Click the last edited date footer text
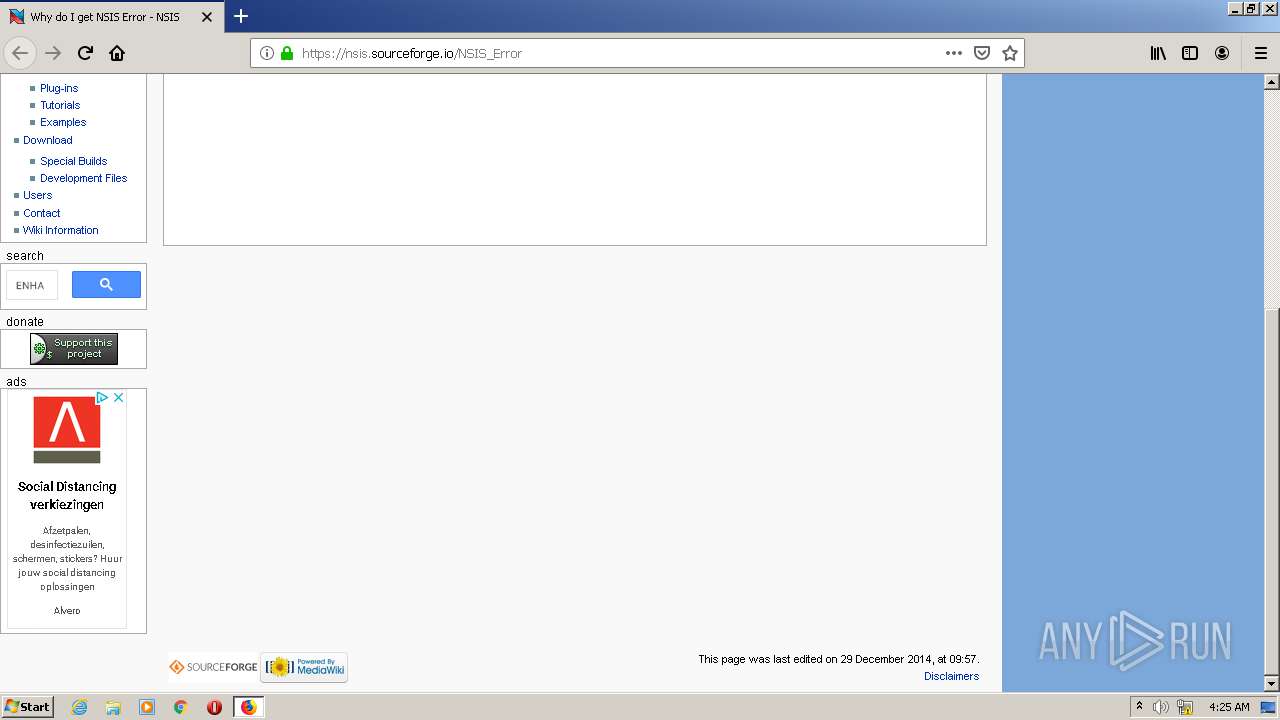 click(x=839, y=659)
